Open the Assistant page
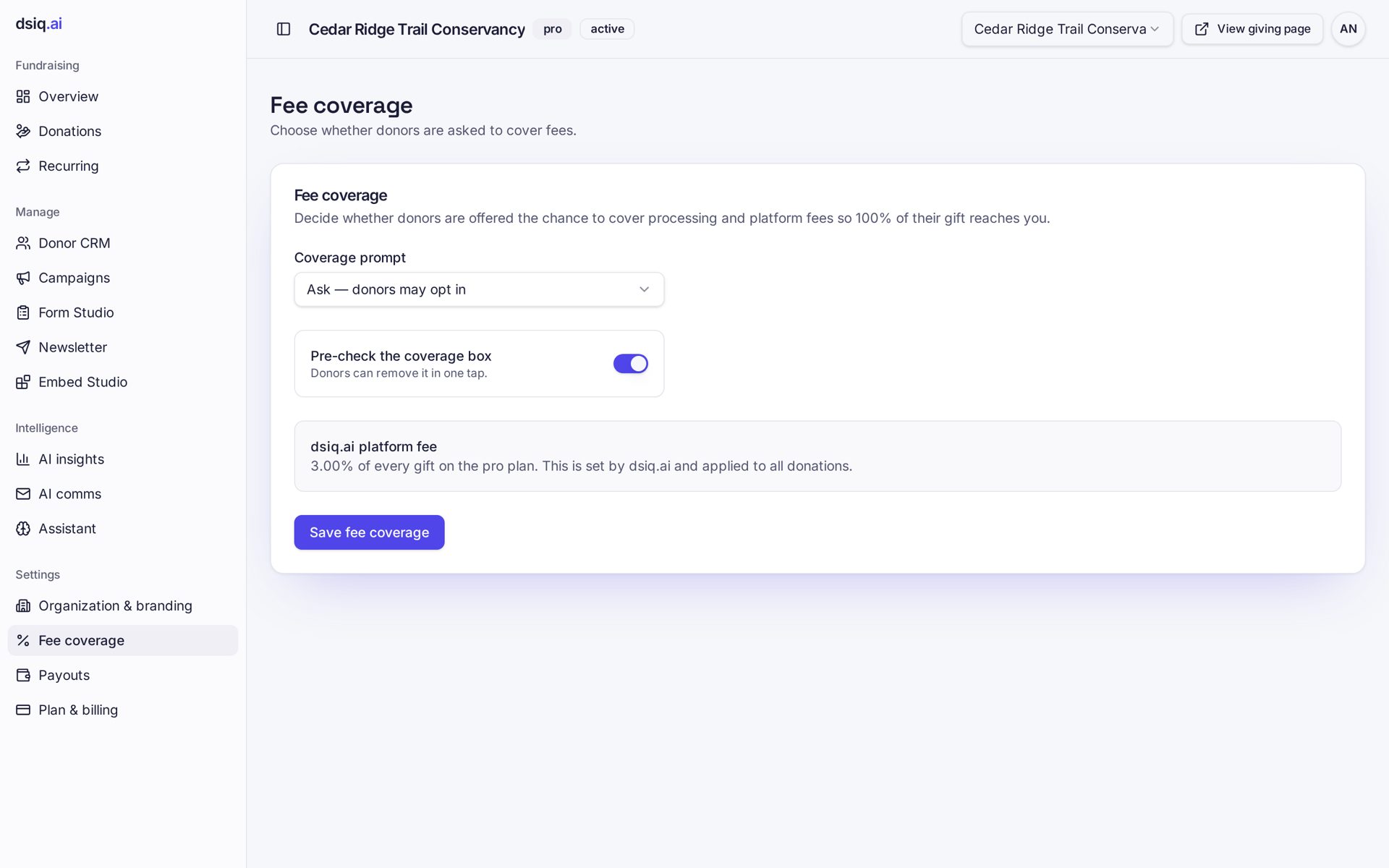This screenshot has width=1389, height=868. point(123,529)
